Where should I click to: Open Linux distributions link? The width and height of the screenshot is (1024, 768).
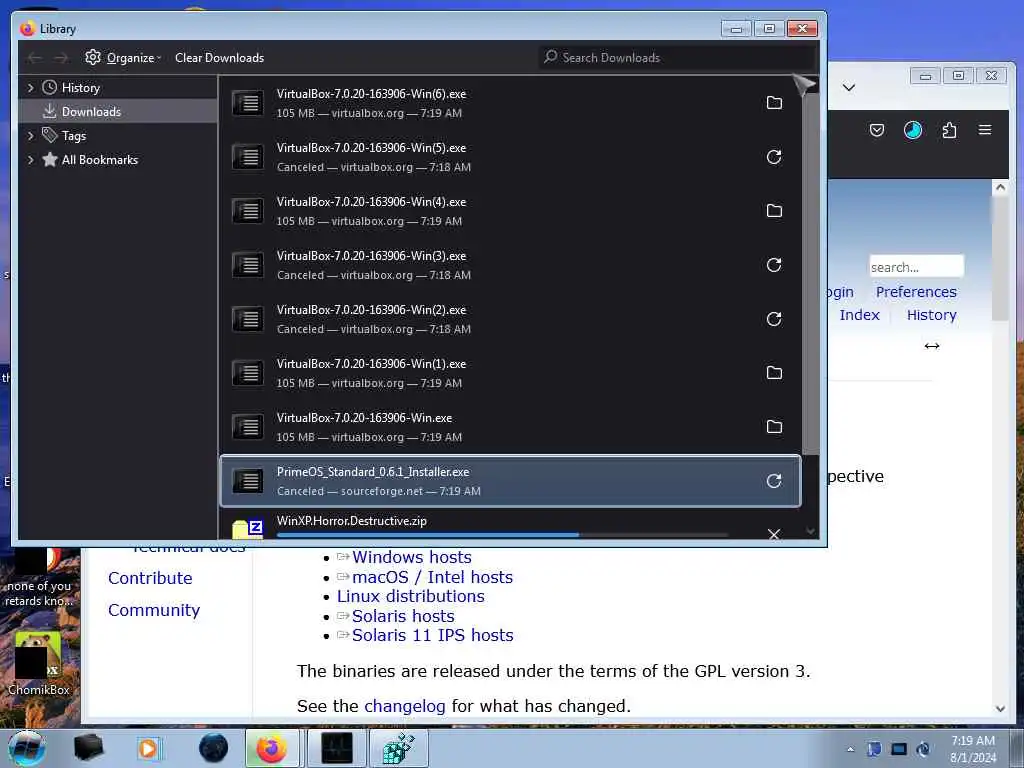click(x=410, y=596)
